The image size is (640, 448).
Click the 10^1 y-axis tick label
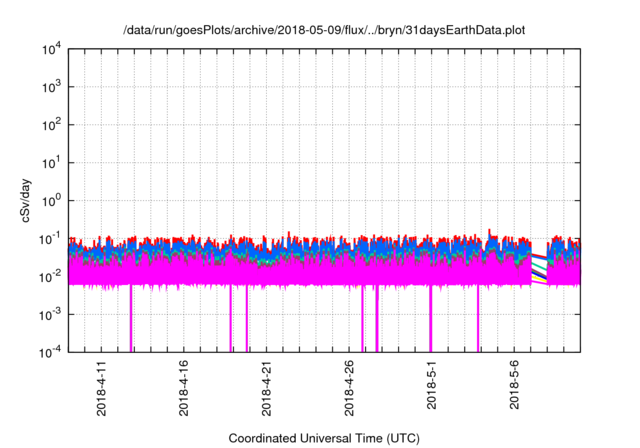point(51,163)
